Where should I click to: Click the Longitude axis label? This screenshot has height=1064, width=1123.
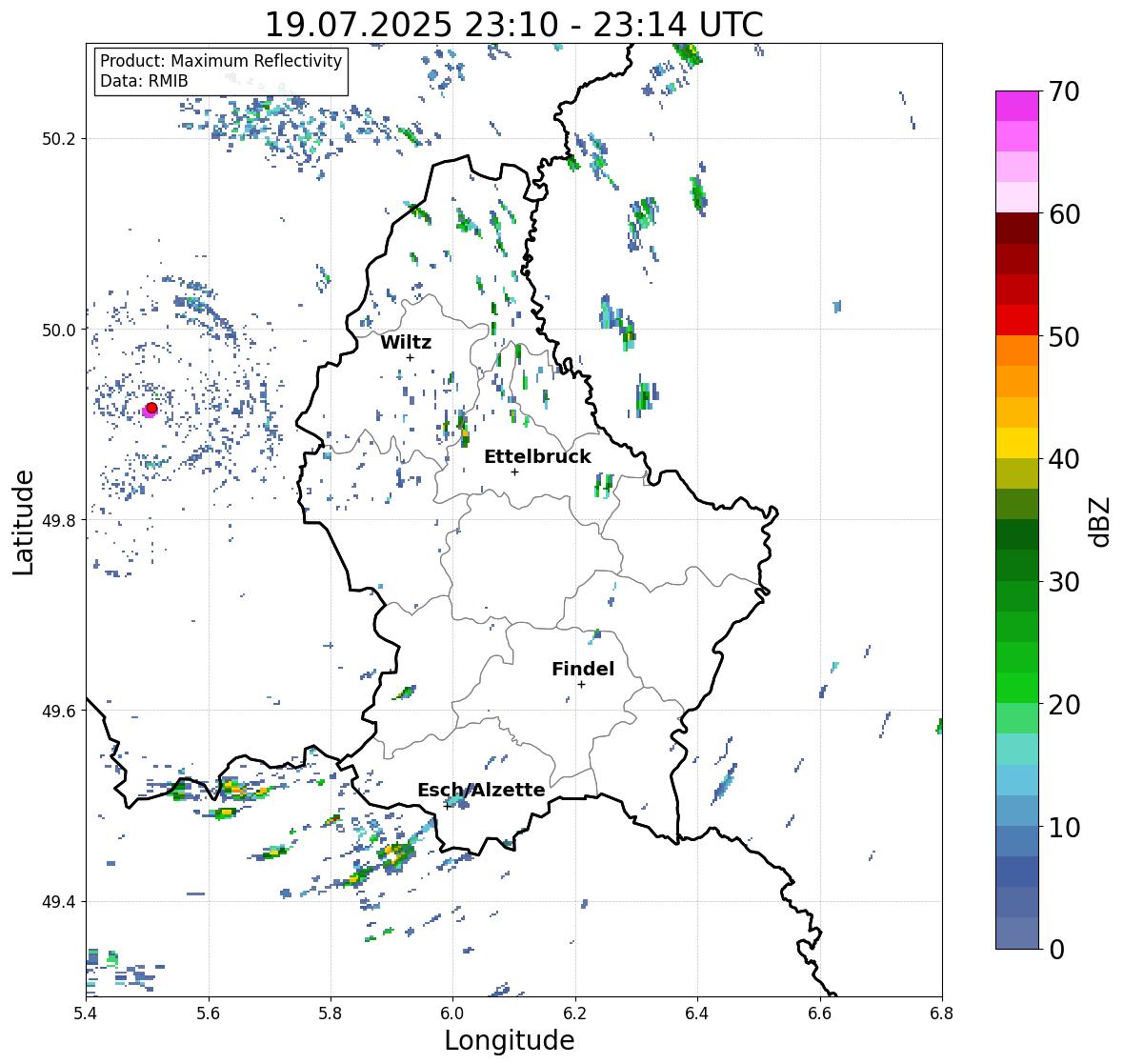point(510,1040)
